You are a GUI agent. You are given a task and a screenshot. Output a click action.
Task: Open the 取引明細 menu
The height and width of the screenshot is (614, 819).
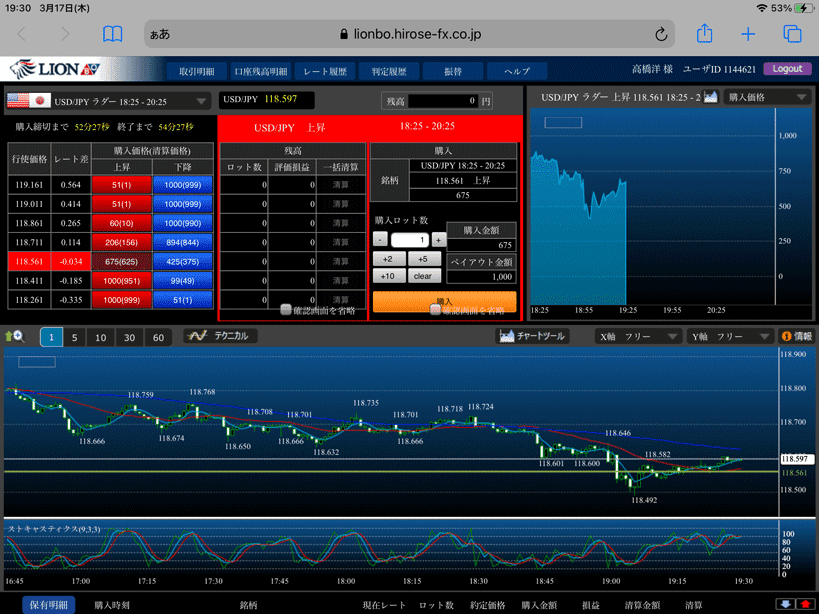196,71
